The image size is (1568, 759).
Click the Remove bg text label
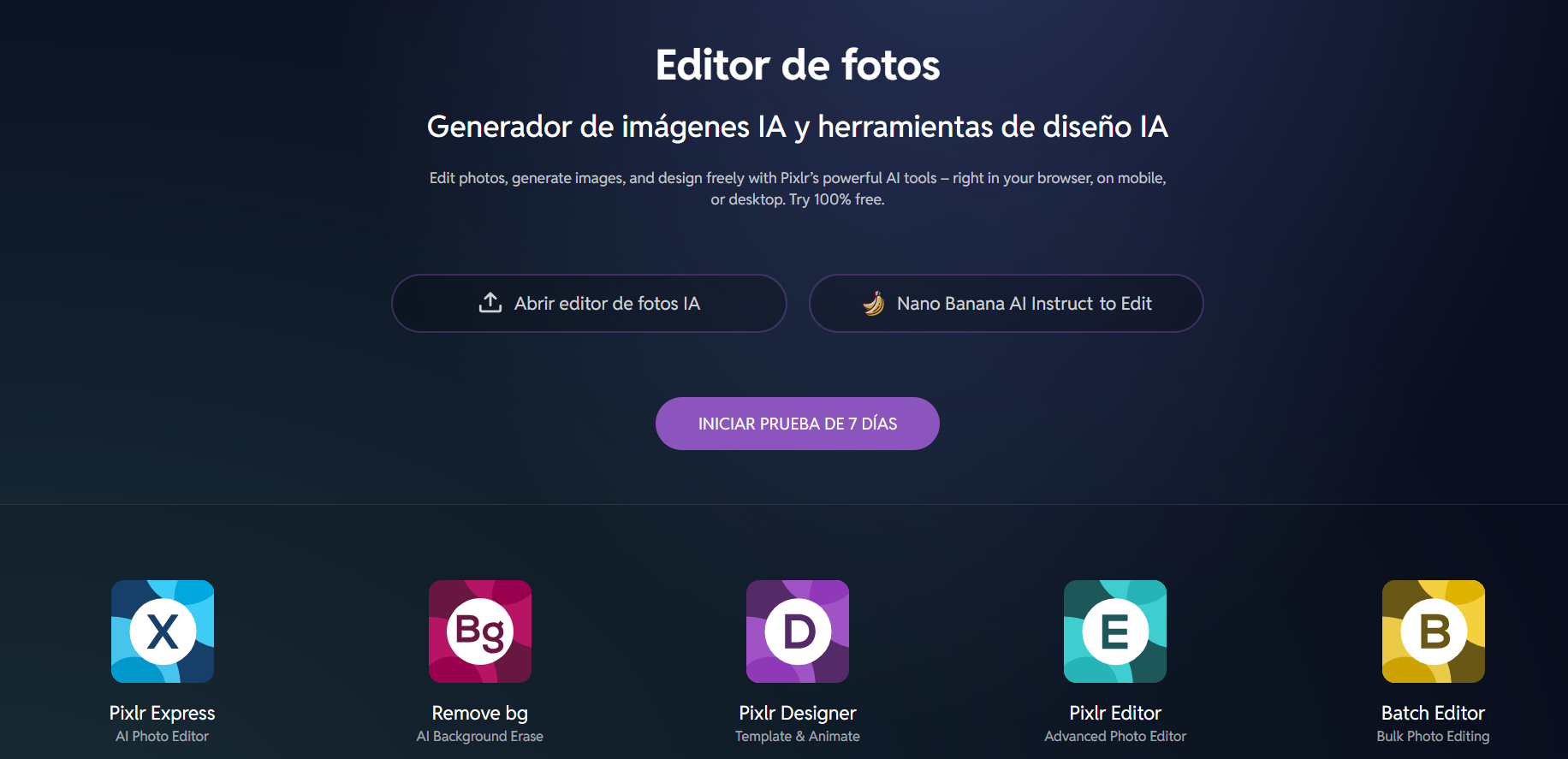click(x=480, y=713)
